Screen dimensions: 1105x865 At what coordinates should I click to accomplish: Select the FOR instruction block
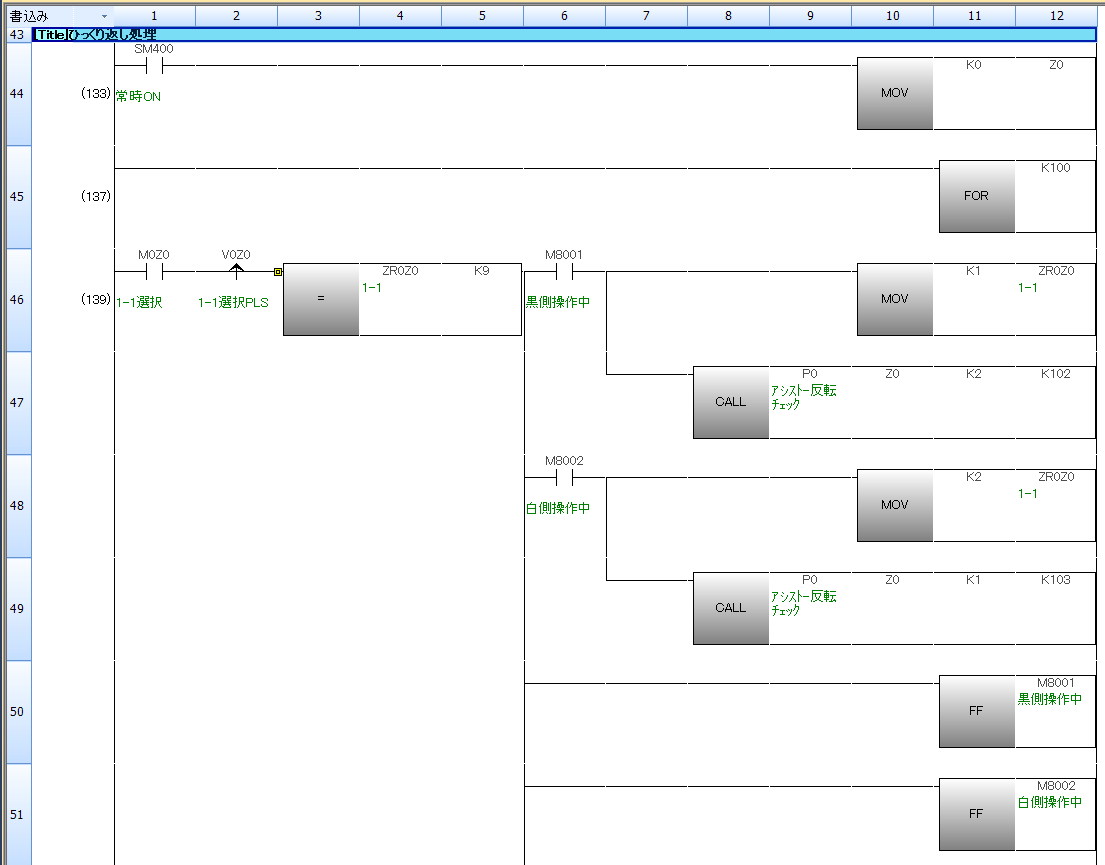pos(976,196)
